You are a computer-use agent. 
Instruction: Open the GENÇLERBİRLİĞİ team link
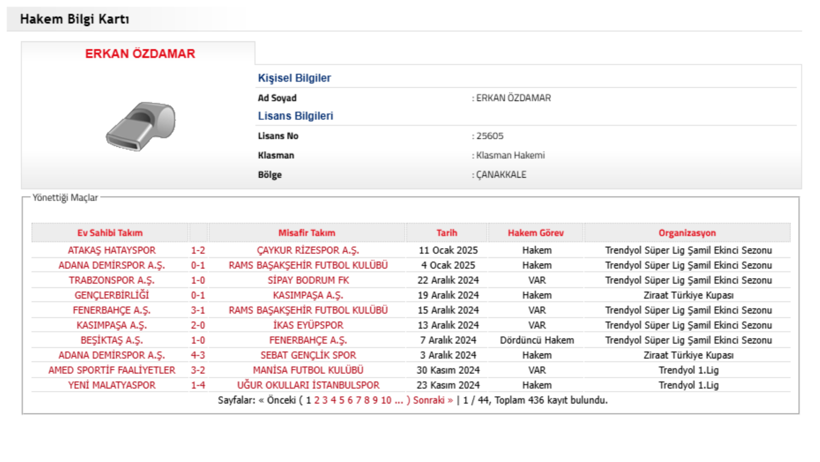[110, 295]
